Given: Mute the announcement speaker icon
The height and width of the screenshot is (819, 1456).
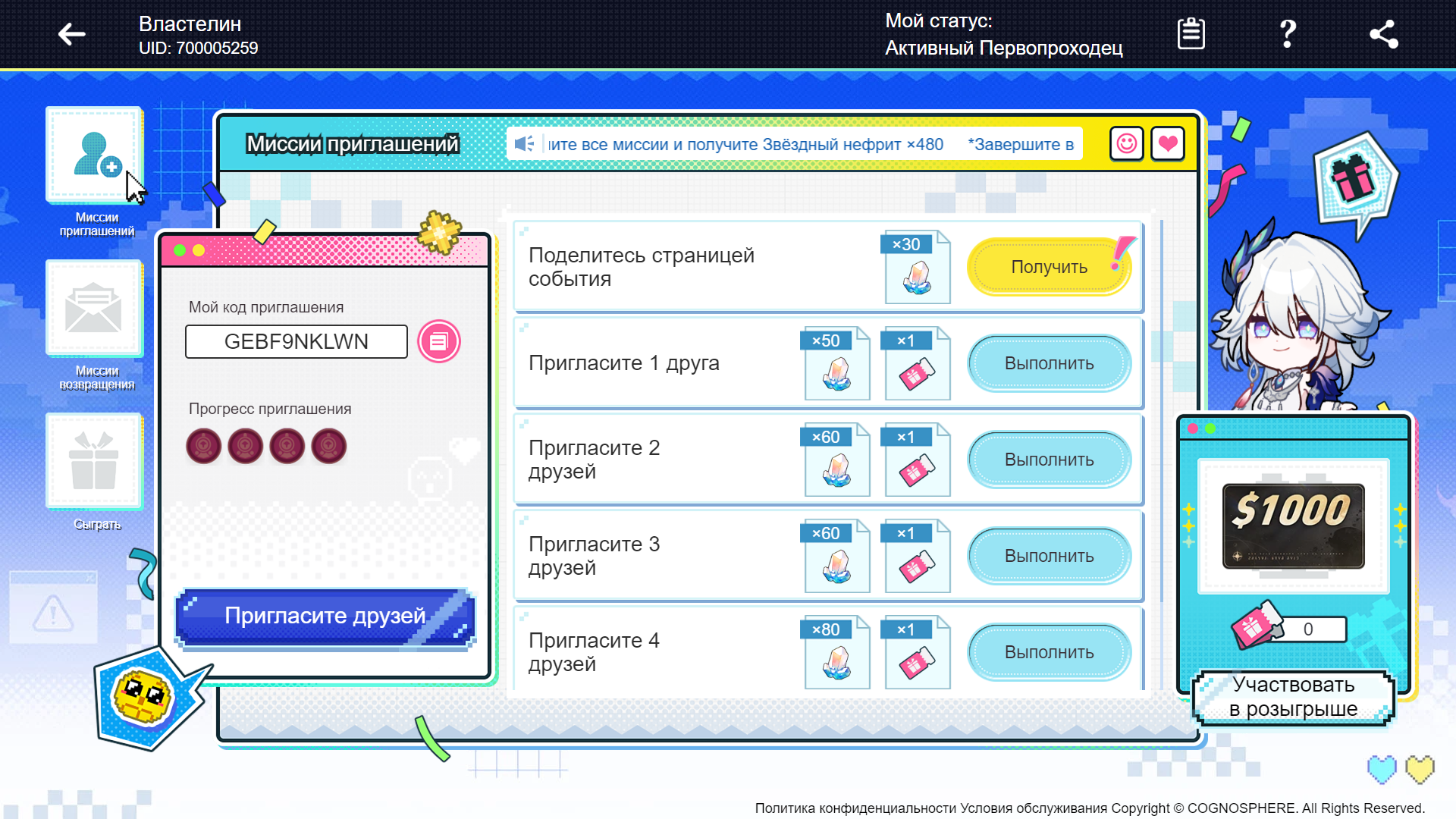Looking at the screenshot, I should click(524, 144).
